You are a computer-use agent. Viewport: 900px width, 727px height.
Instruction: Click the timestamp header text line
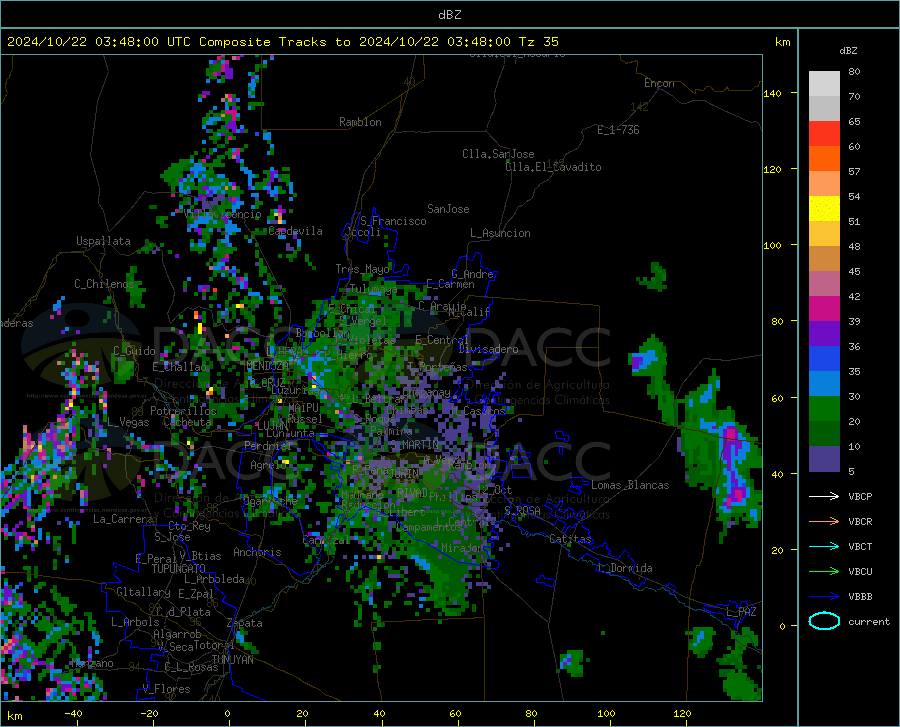point(282,42)
